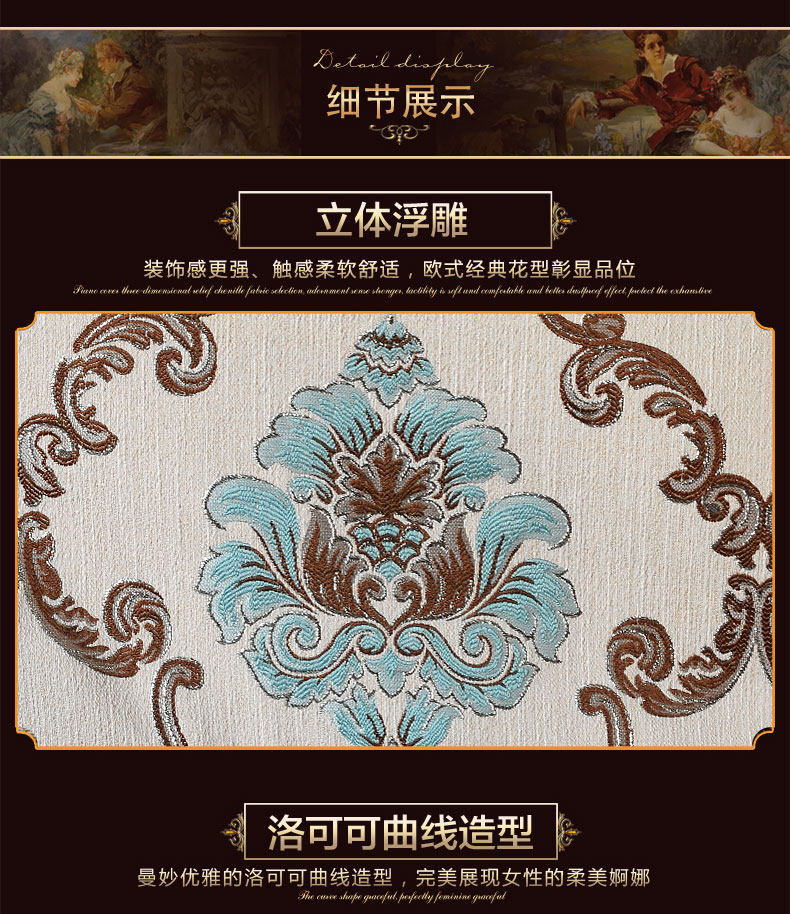Click the 细节展示 header title
The width and height of the screenshot is (790, 914).
(401, 102)
